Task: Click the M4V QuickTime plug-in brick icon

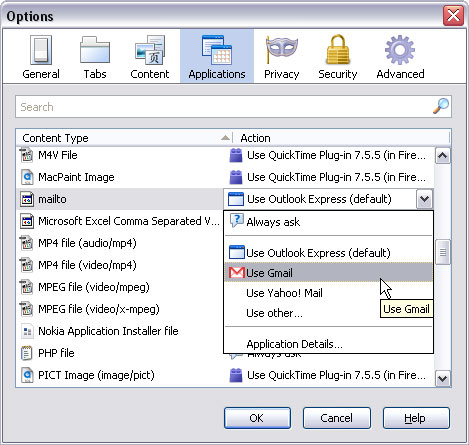Action: point(236,155)
